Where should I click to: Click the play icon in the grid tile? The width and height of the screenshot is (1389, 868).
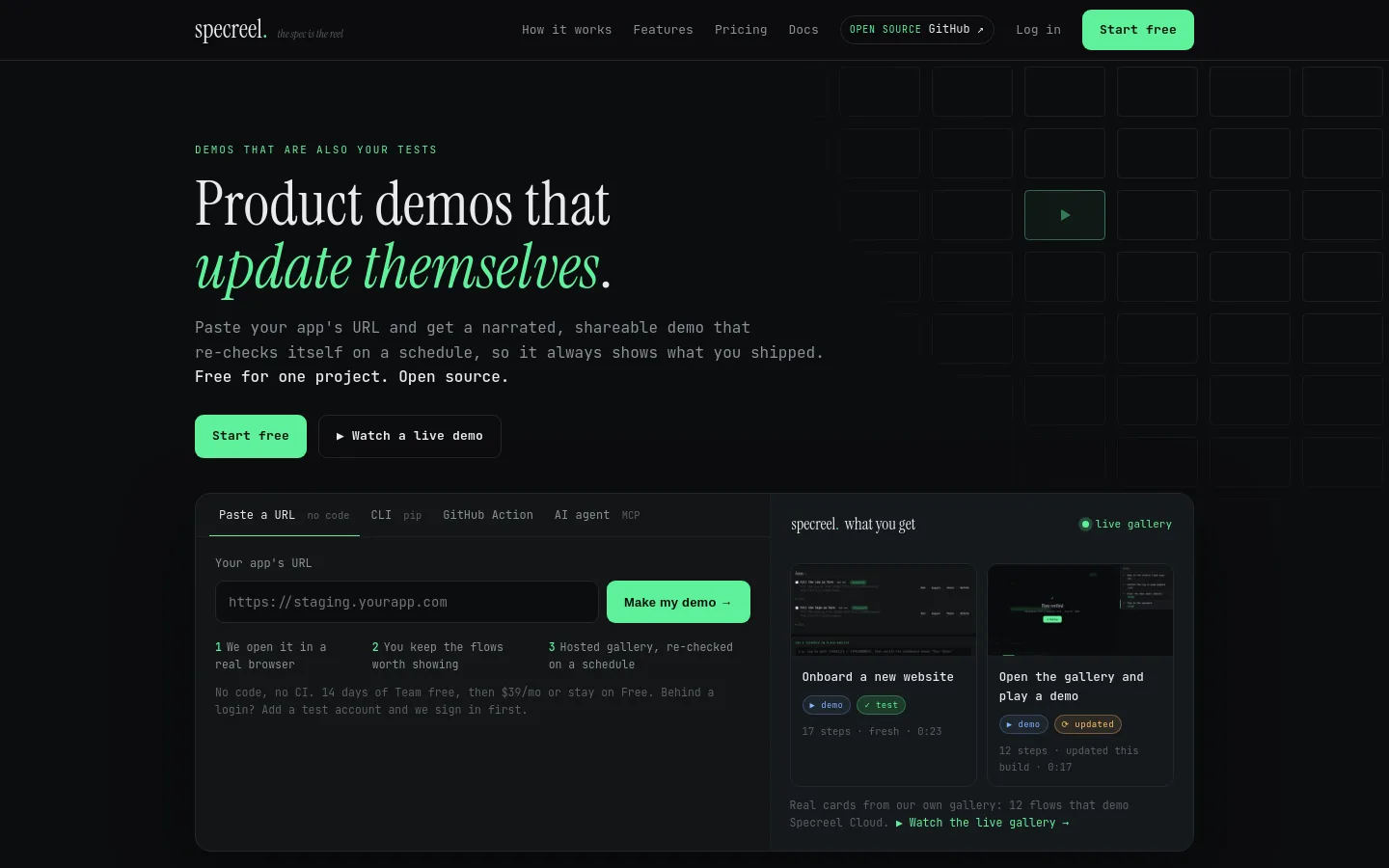point(1065,215)
